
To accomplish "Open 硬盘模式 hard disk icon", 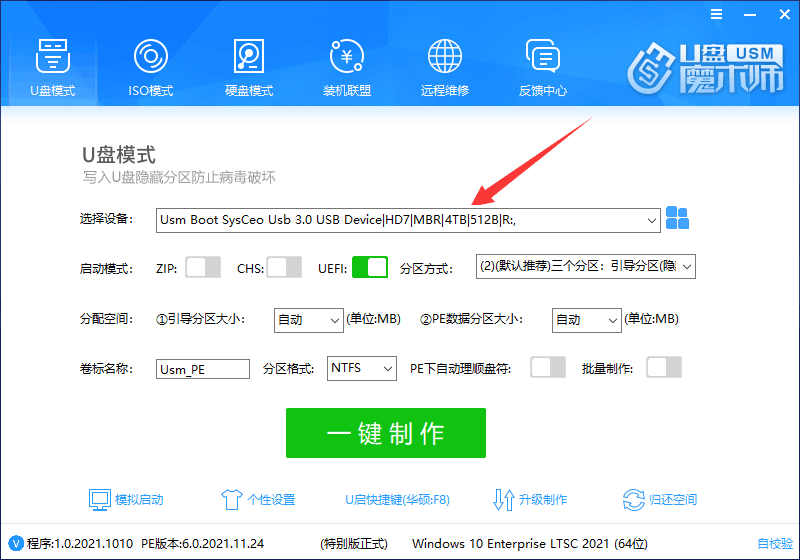I will (249, 56).
